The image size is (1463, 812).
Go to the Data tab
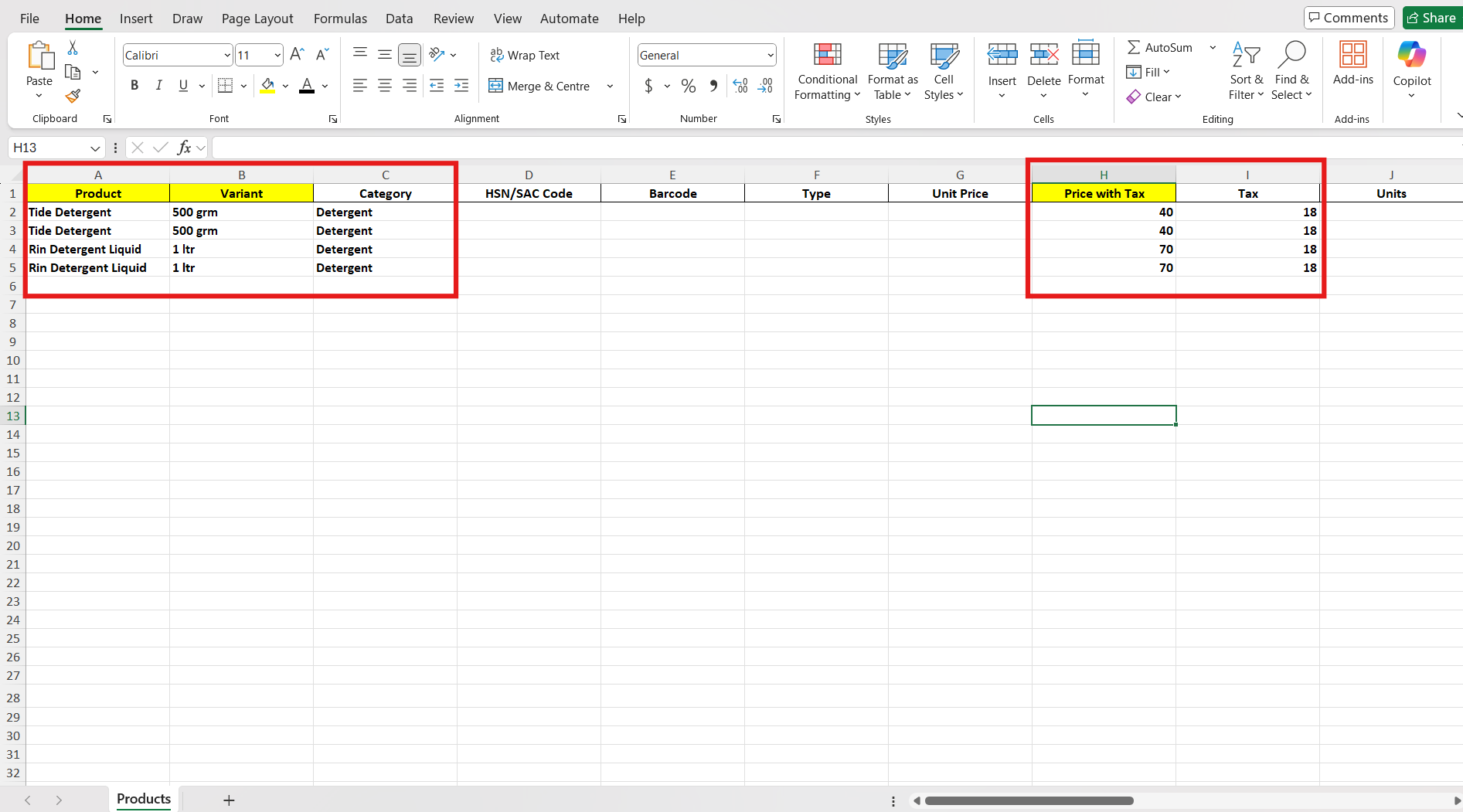(x=399, y=19)
